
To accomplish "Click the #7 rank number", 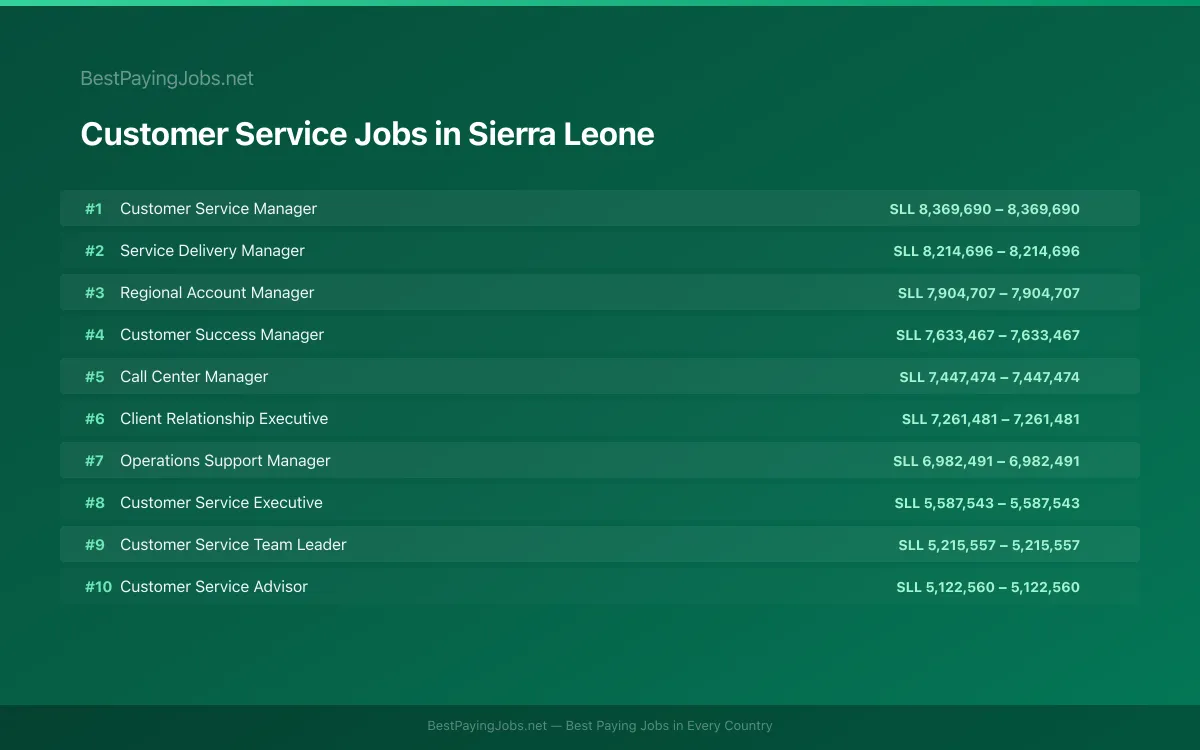I will 94,461.
